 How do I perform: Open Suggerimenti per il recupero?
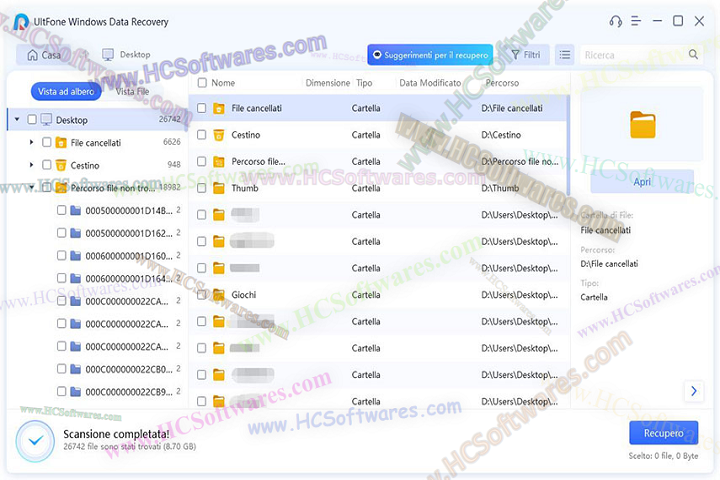(x=430, y=55)
